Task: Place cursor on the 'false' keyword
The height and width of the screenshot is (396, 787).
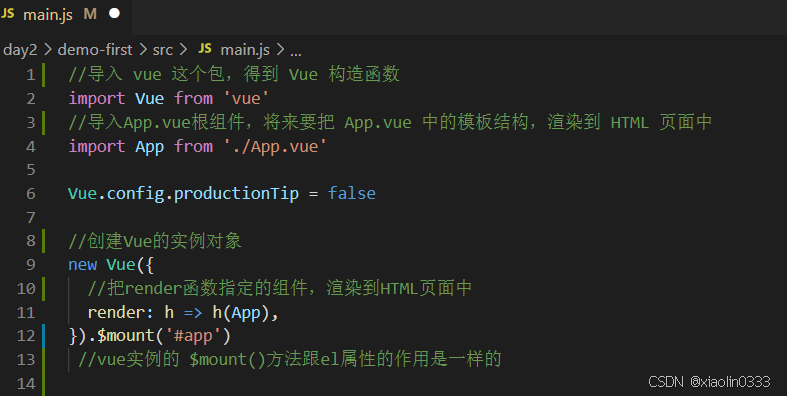Action: [x=352, y=193]
